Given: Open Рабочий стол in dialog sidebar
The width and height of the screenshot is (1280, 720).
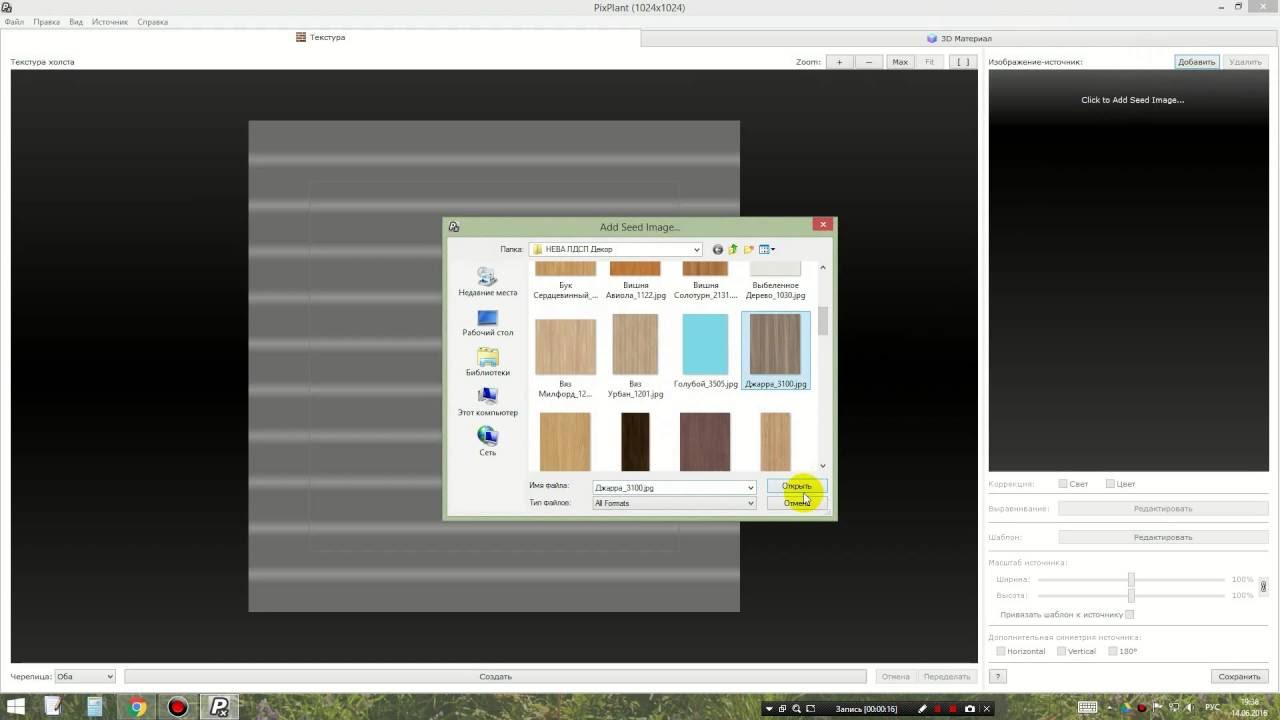Looking at the screenshot, I should 487,323.
